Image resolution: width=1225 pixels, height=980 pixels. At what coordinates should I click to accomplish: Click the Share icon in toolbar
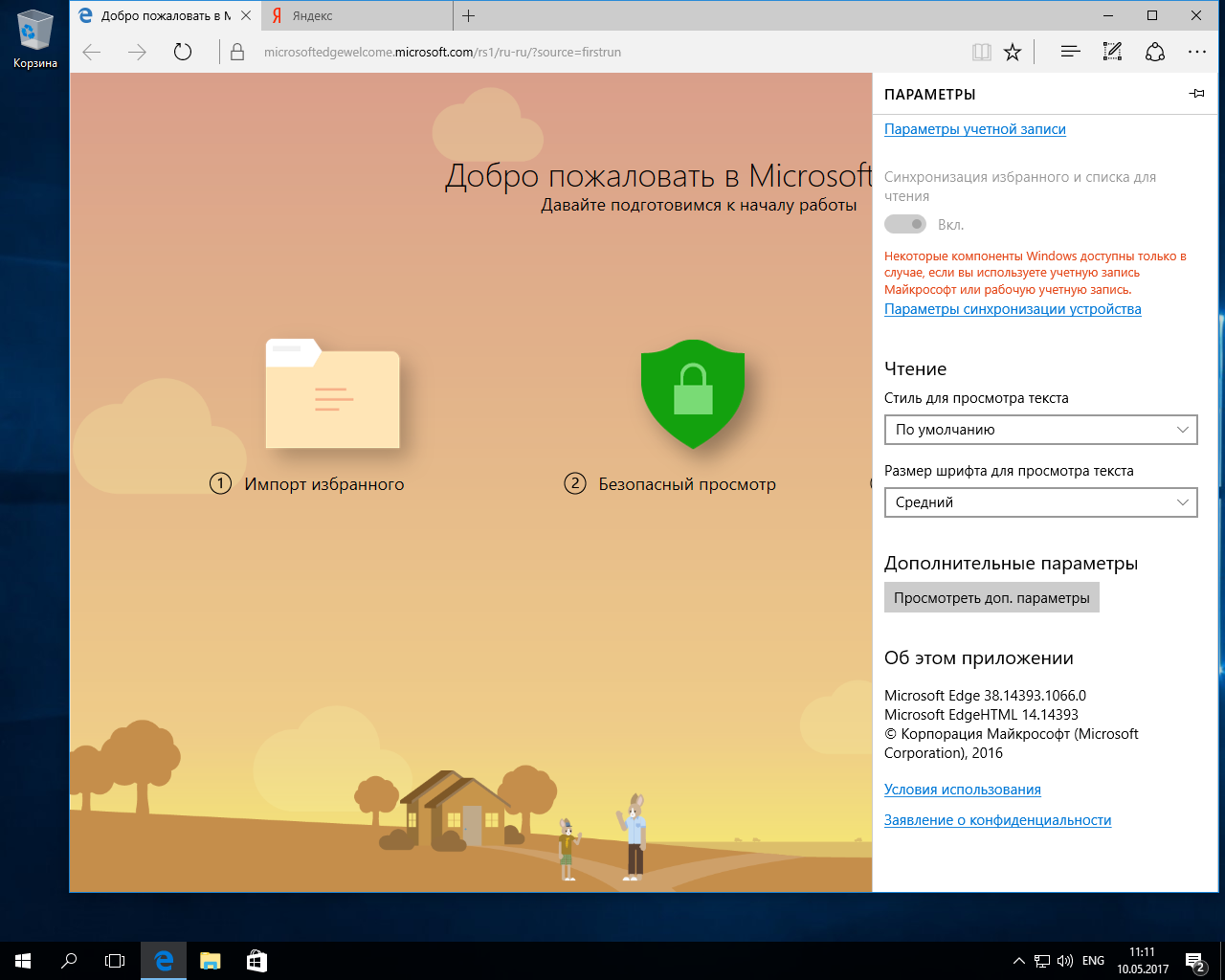1155,52
